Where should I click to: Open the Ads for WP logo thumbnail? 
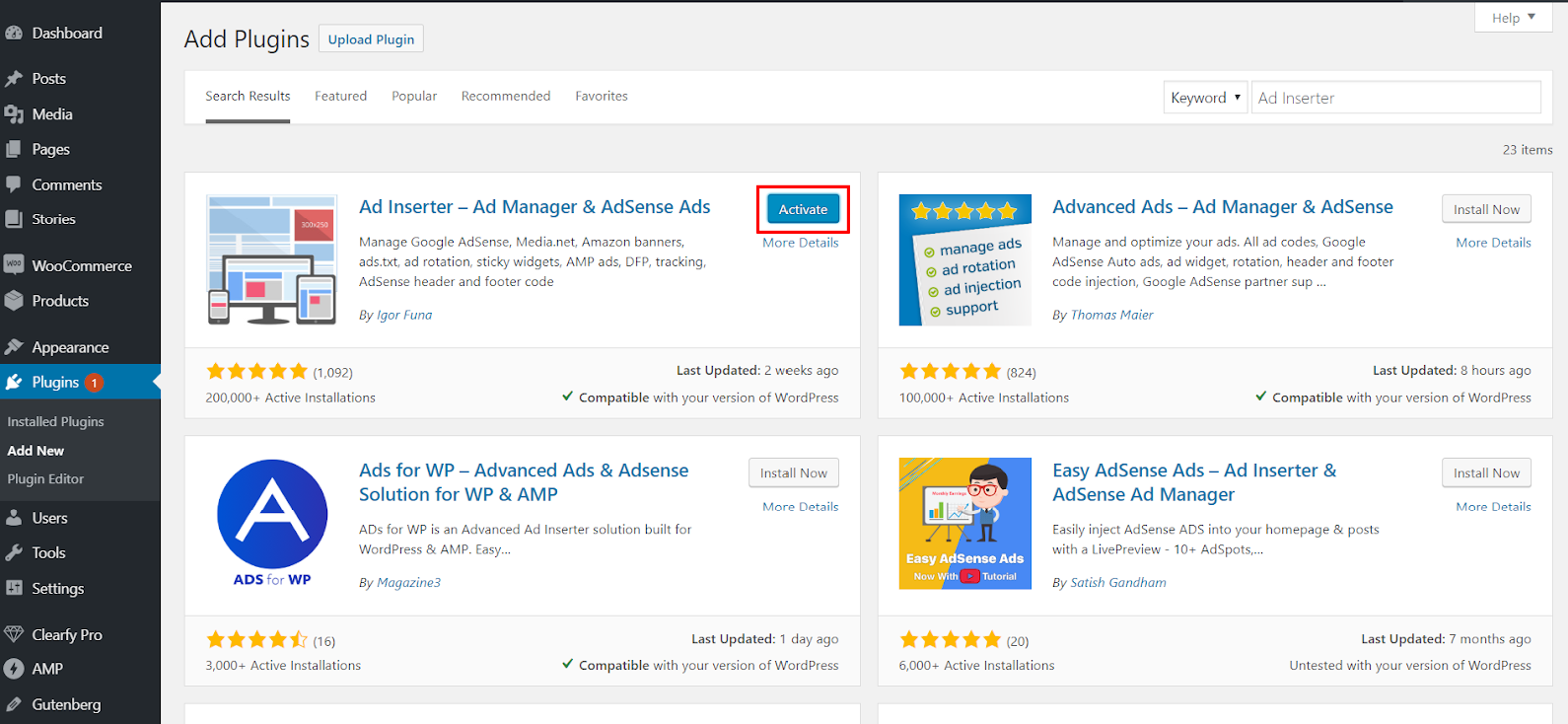click(x=272, y=524)
